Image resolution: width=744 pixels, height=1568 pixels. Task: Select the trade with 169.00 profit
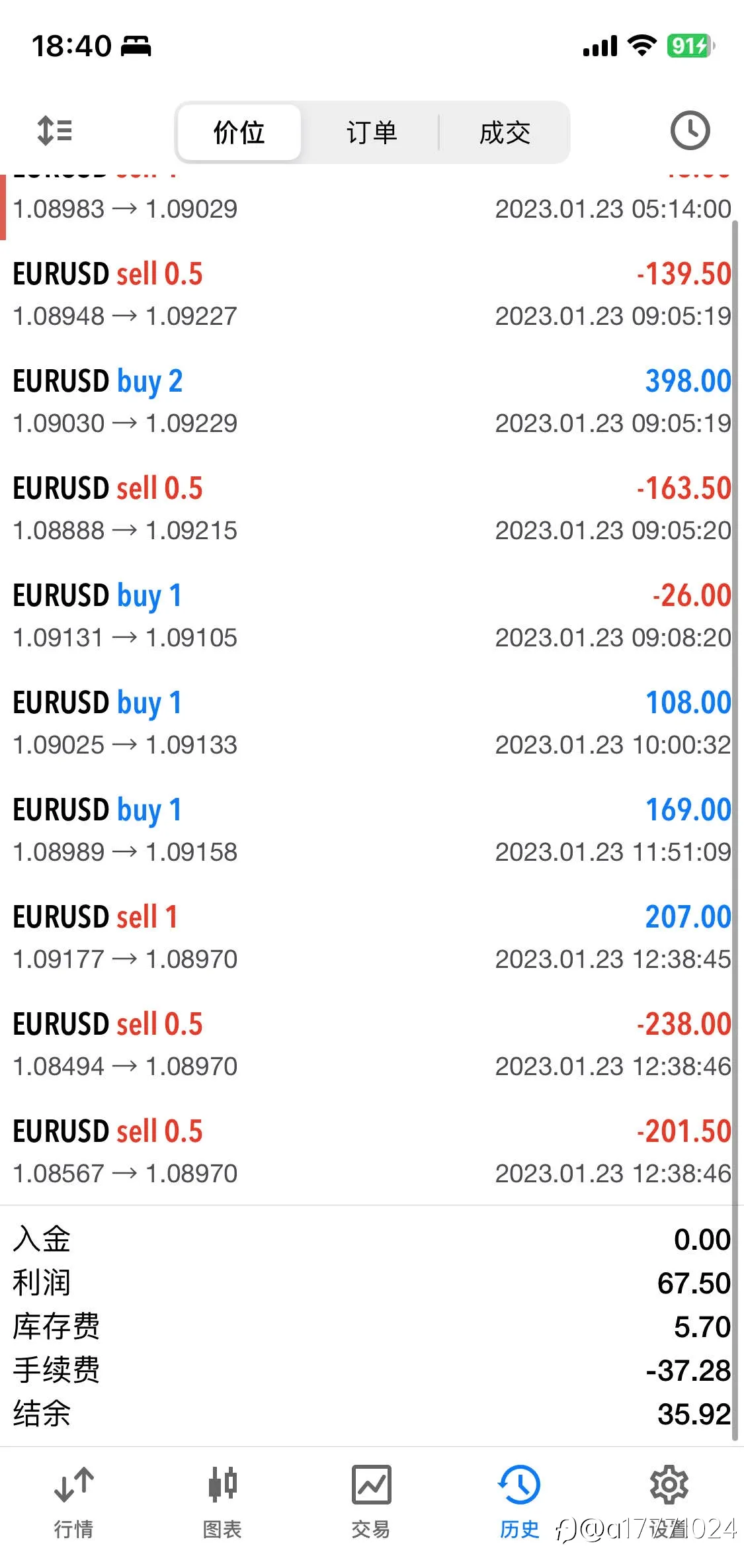point(372,830)
